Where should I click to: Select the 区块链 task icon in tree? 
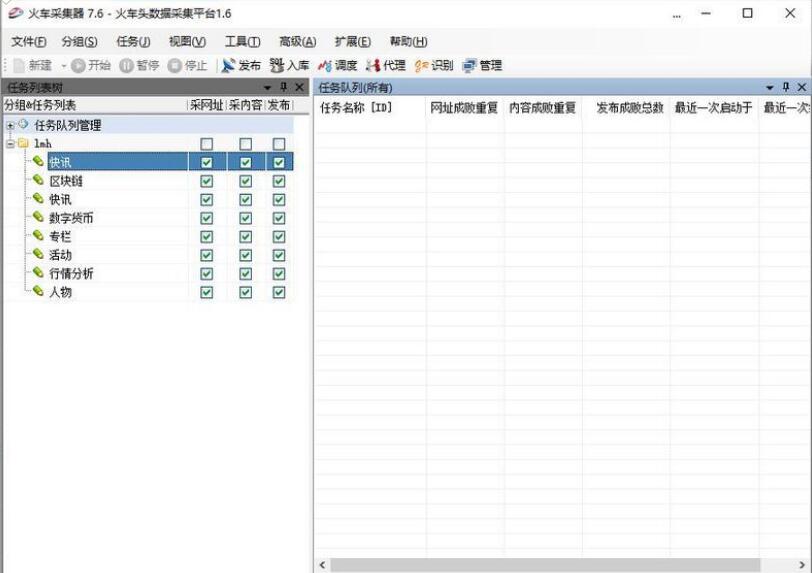(x=38, y=181)
